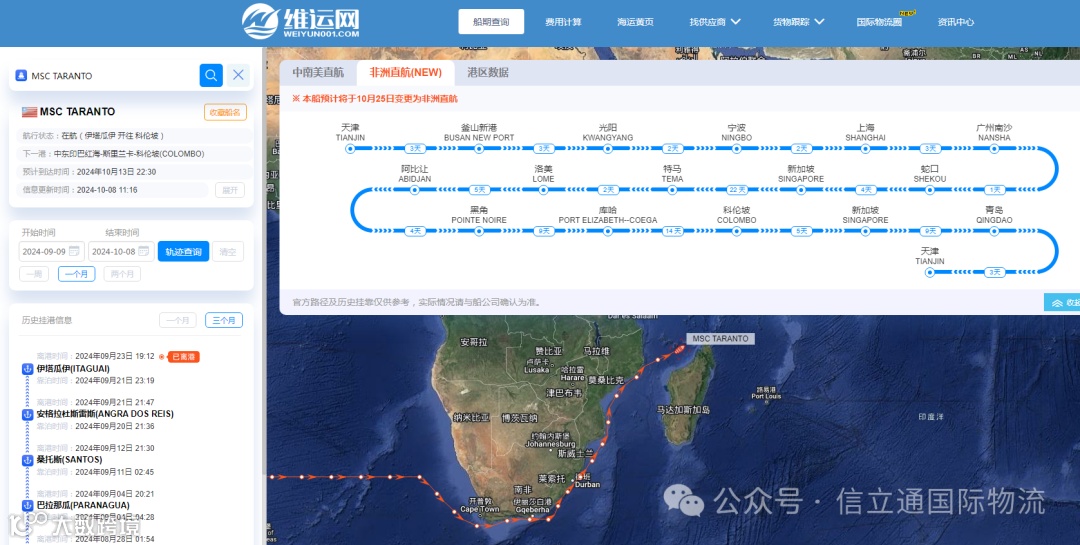Open the end date calendar icon
Image resolution: width=1080 pixels, height=545 pixels.
click(144, 251)
